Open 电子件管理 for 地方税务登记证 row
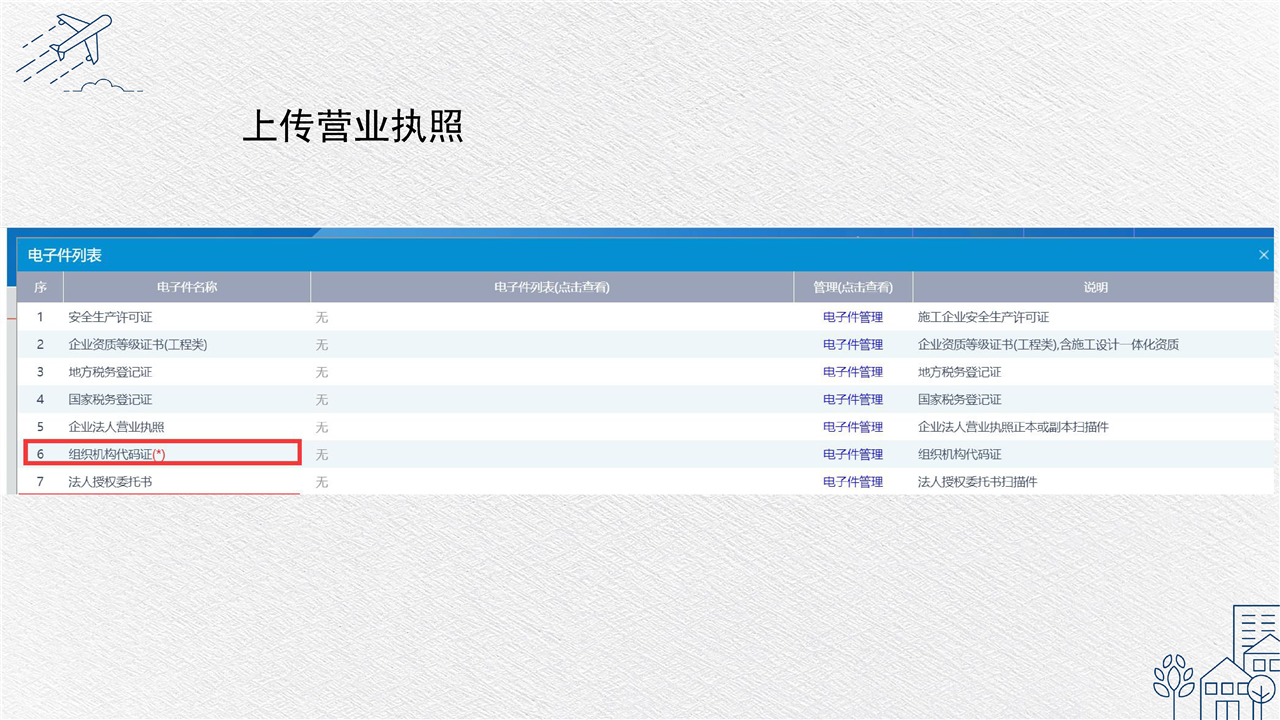 852,372
